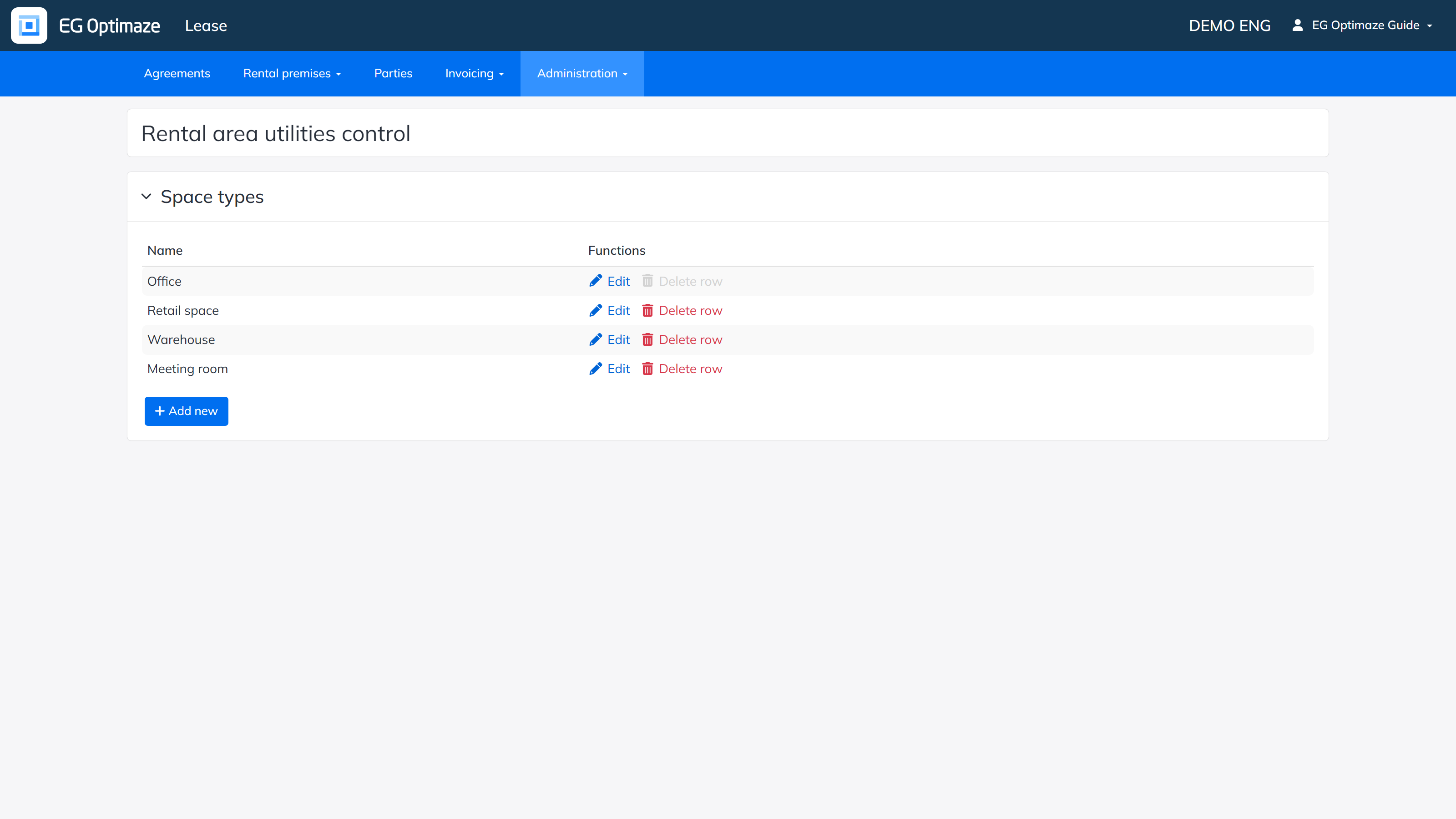Viewport: 1456px width, 819px height.
Task: Click the Lease module title
Action: [x=206, y=25]
